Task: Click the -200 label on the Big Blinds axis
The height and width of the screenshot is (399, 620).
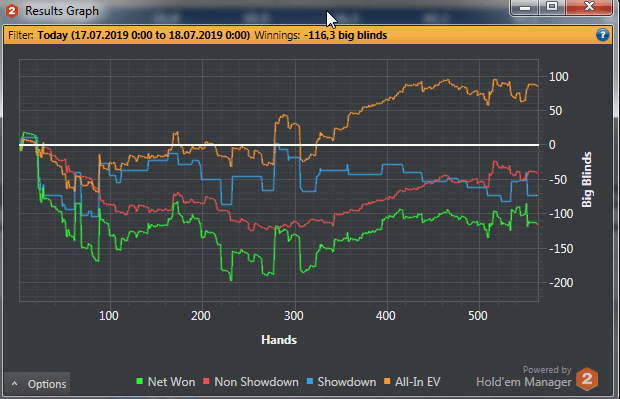Action: click(561, 283)
